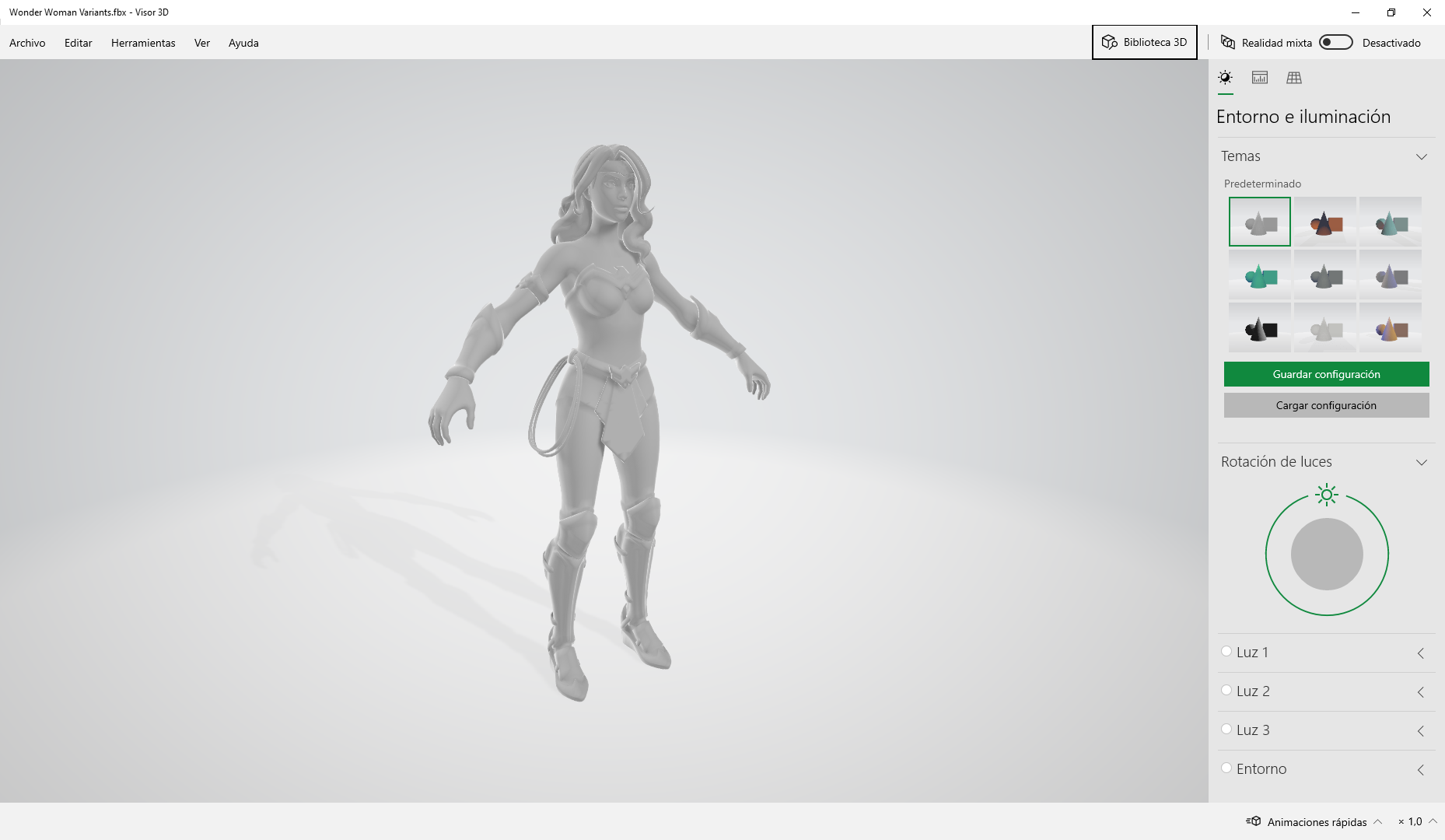
Task: Click Guardar configuración button
Action: 1326,374
